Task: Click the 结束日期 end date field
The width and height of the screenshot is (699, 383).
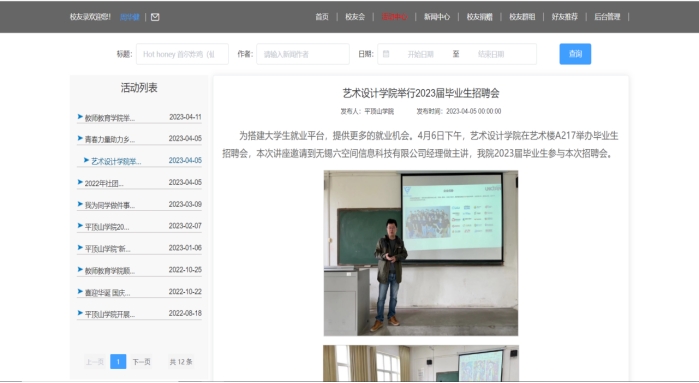Action: coord(491,54)
